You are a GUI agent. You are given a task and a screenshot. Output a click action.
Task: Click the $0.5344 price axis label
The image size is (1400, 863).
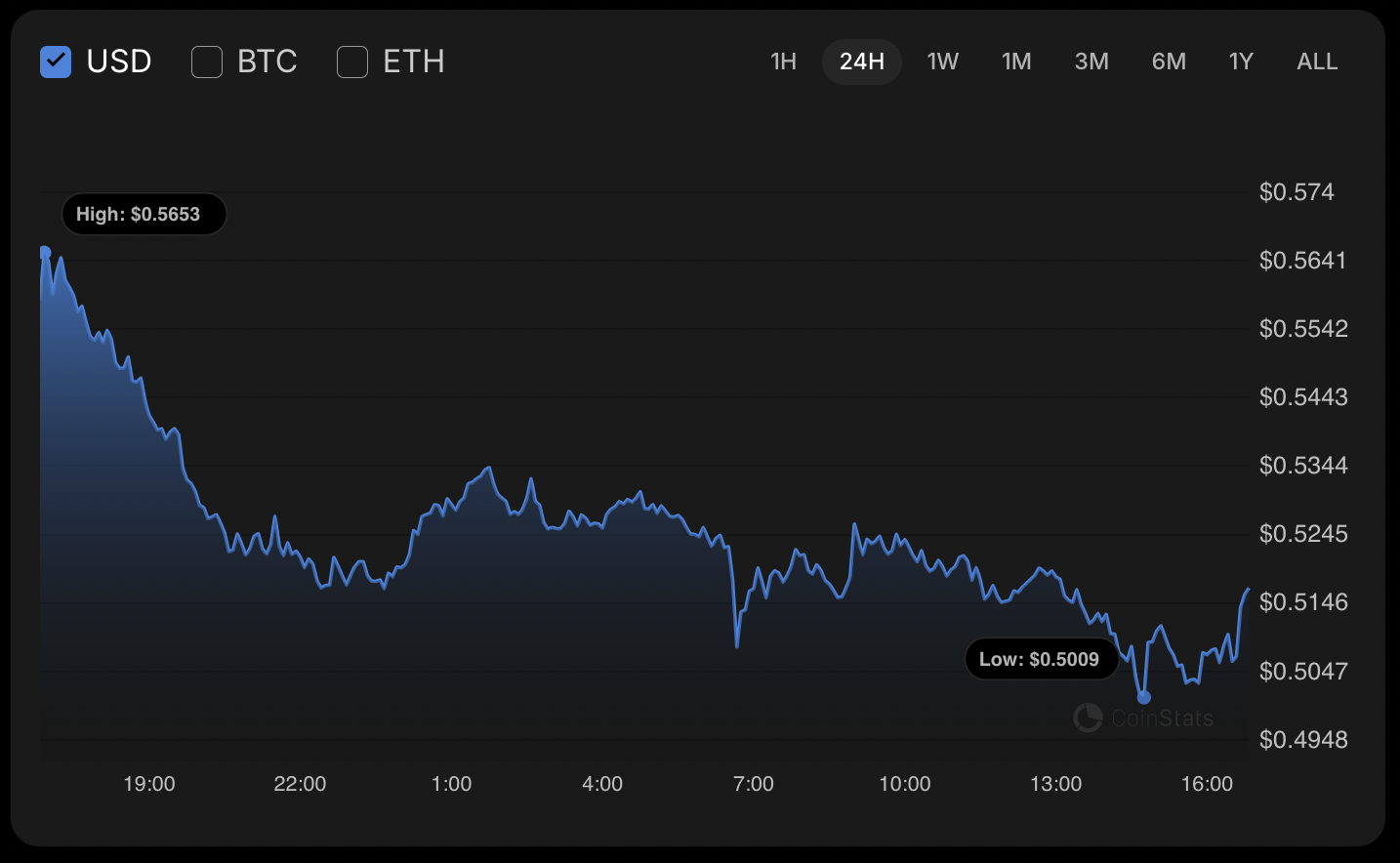(x=1302, y=466)
